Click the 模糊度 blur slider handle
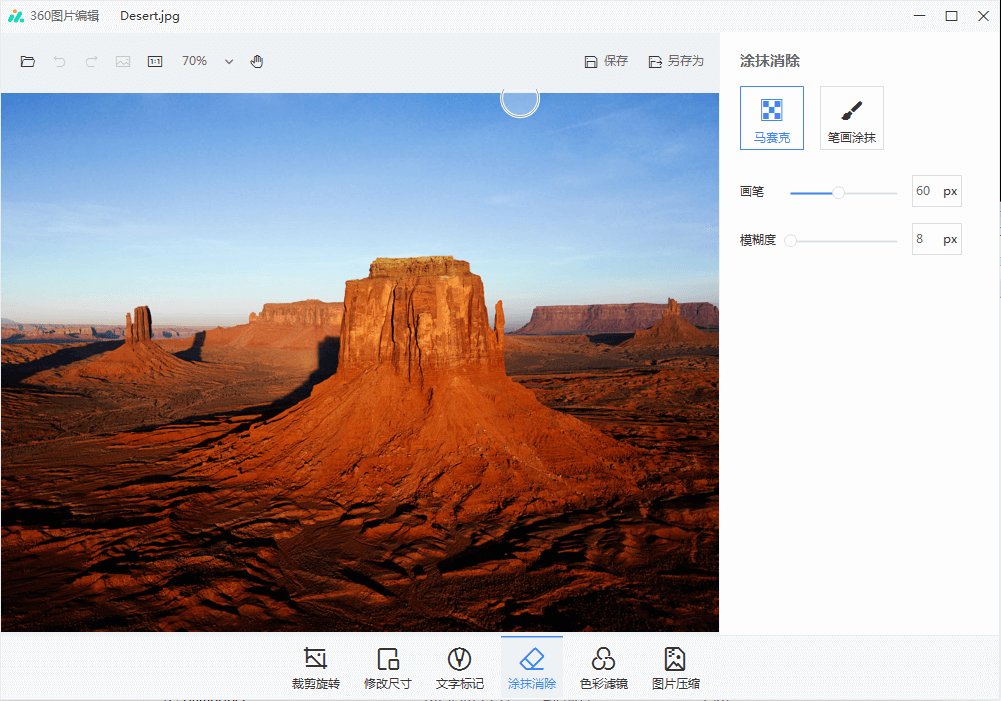 [x=790, y=240]
